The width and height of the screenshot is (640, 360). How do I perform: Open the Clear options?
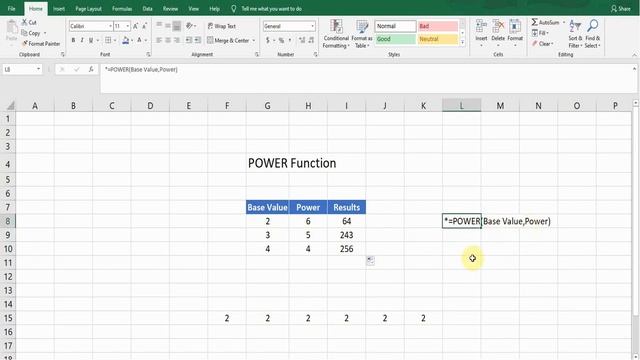(542, 44)
